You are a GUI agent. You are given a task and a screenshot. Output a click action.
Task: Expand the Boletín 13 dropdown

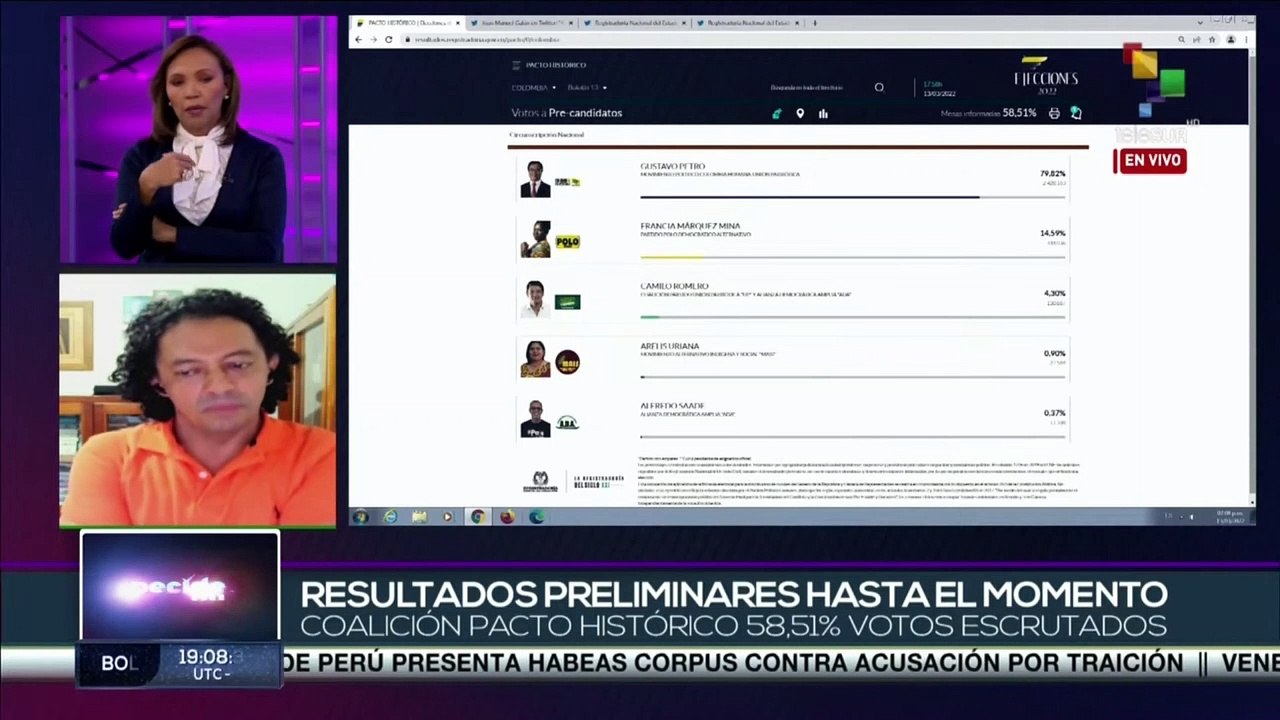(x=588, y=87)
